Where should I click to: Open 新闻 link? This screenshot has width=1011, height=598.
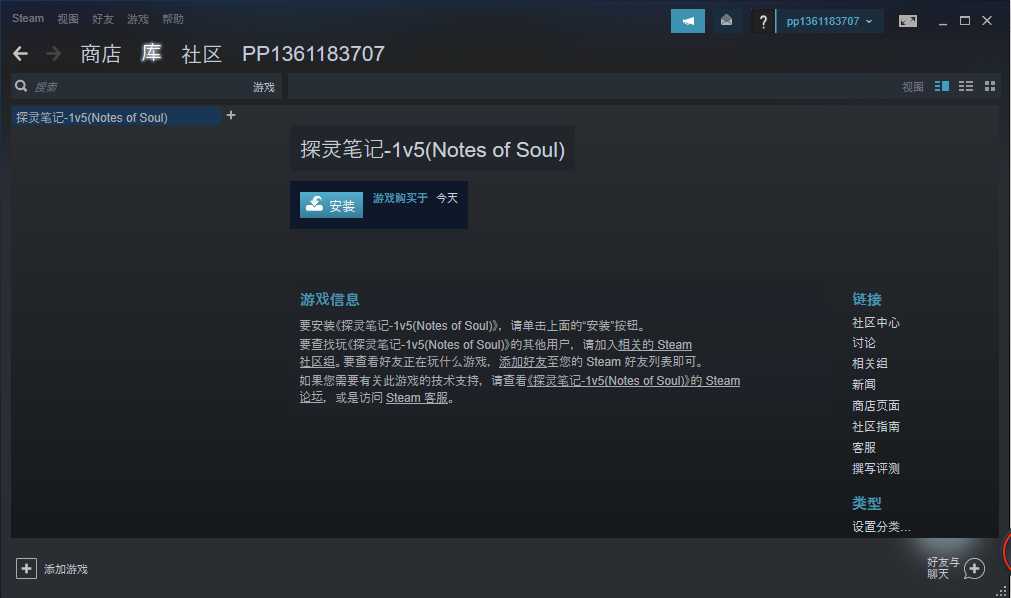click(864, 384)
